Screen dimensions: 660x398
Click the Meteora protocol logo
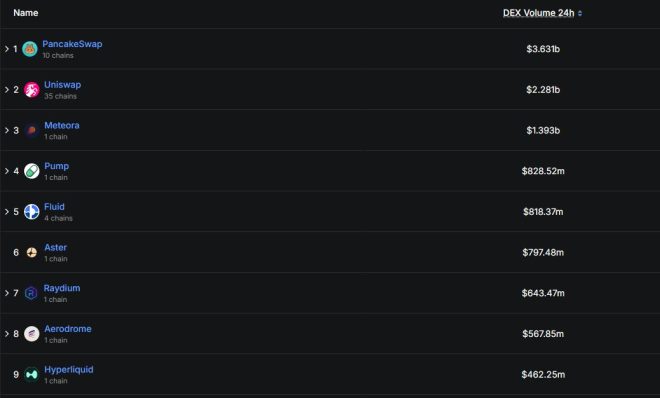tap(32, 130)
